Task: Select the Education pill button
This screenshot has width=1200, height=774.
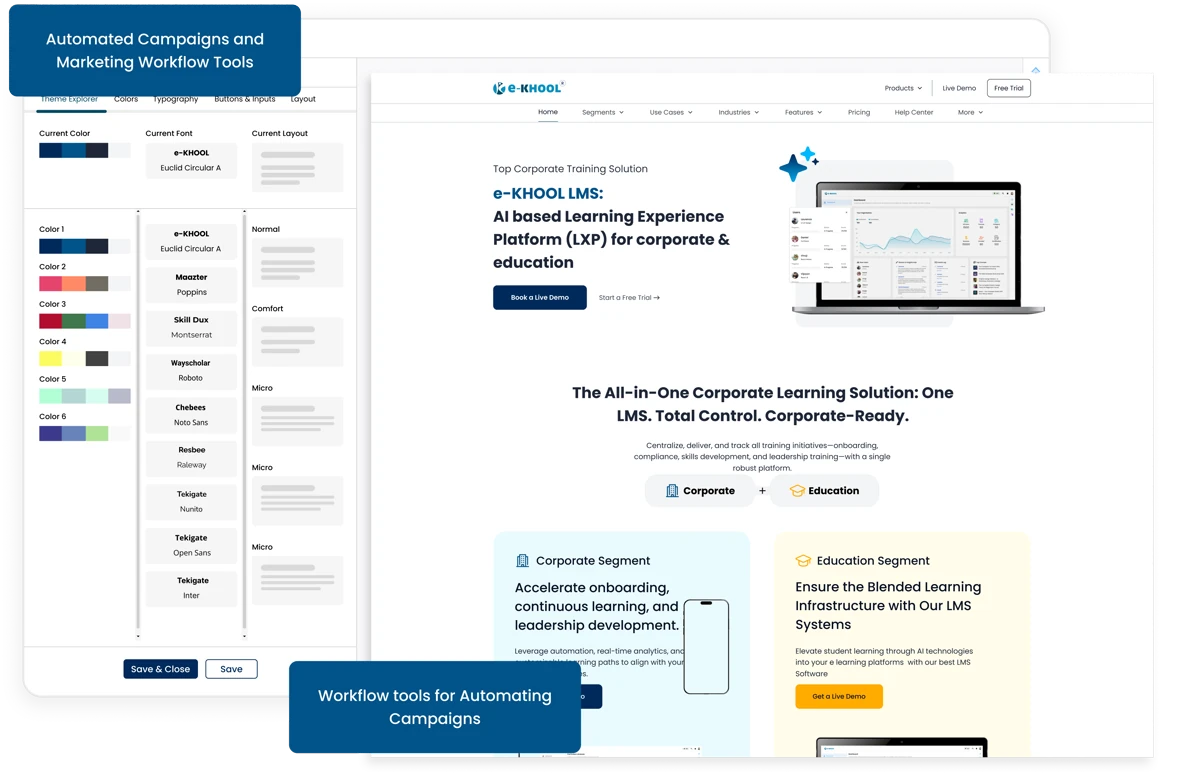Action: click(x=824, y=491)
